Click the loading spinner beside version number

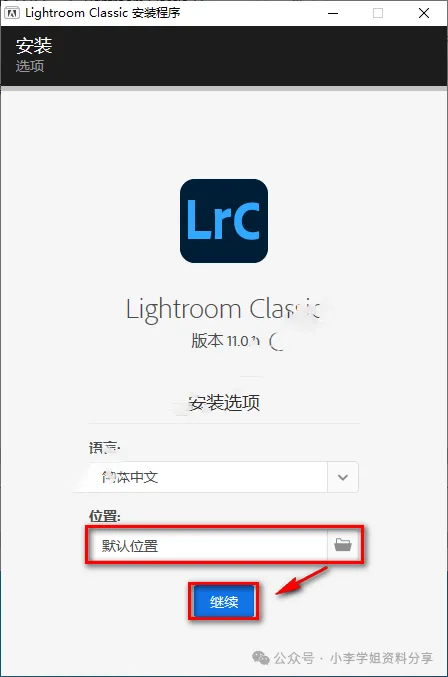pos(277,342)
